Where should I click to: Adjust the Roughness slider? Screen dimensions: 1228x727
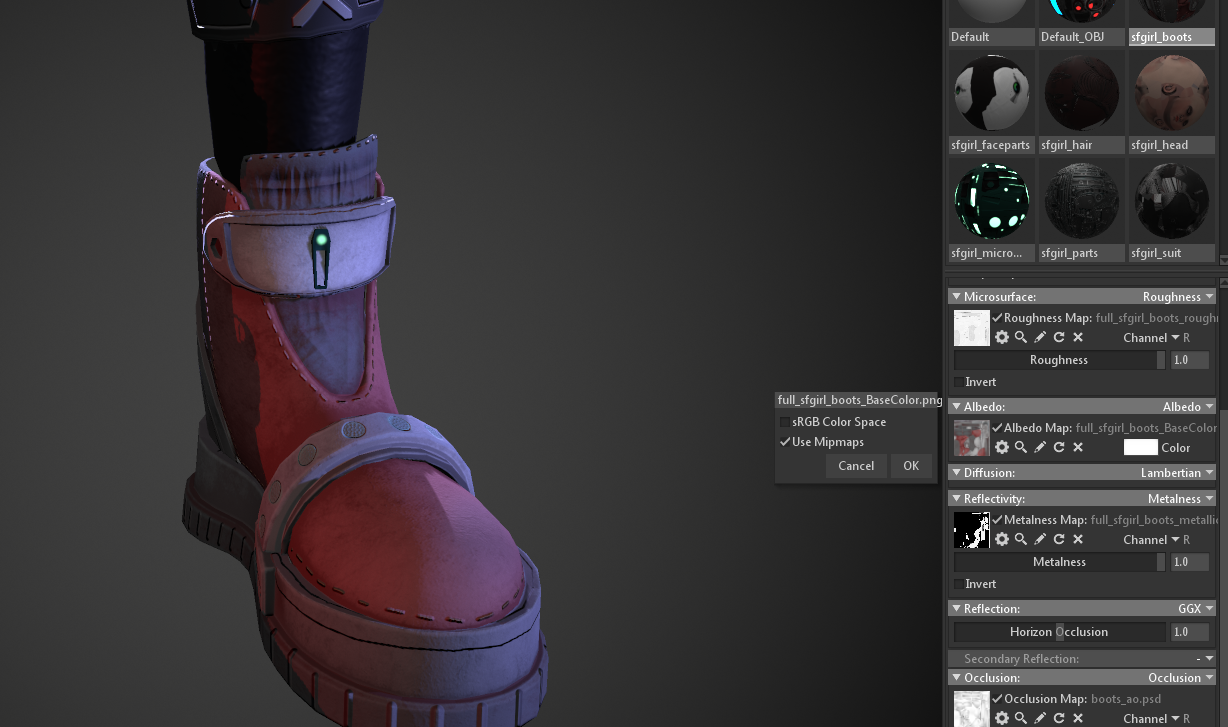pyautogui.click(x=1059, y=360)
